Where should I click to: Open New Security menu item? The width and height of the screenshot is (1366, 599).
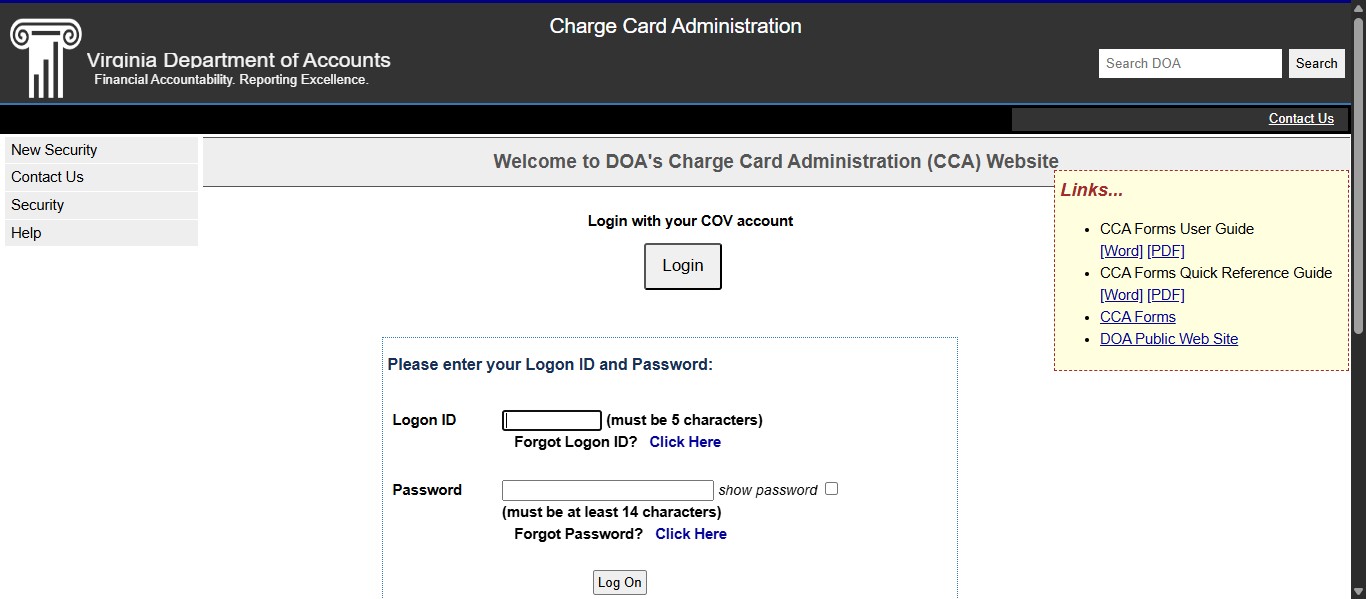click(54, 150)
